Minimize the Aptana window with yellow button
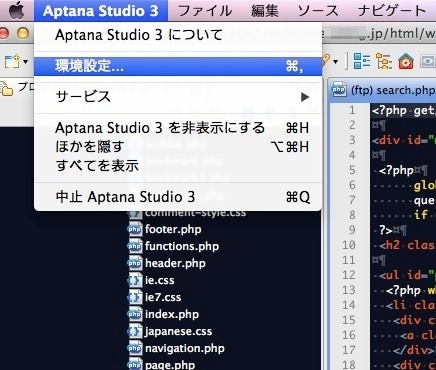The image size is (436, 370). click(x=23, y=34)
